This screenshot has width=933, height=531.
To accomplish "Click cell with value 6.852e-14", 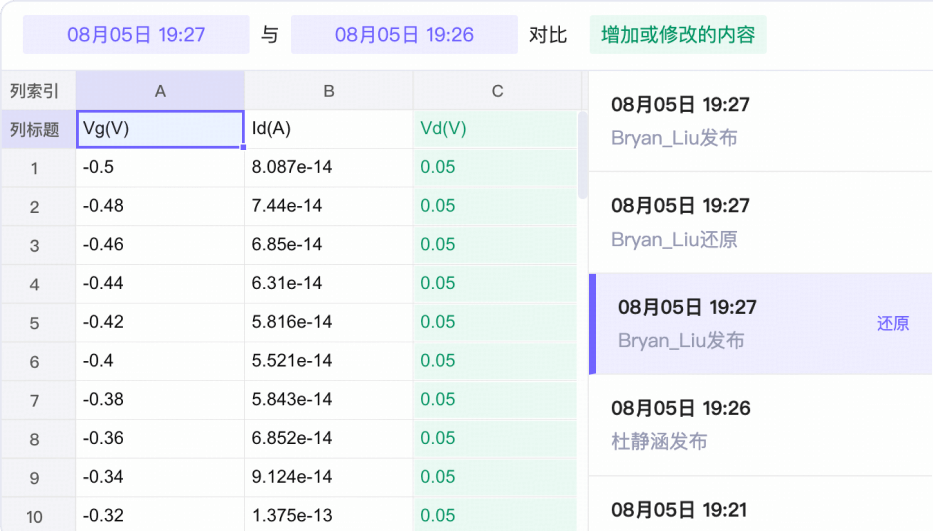I will pos(328,439).
